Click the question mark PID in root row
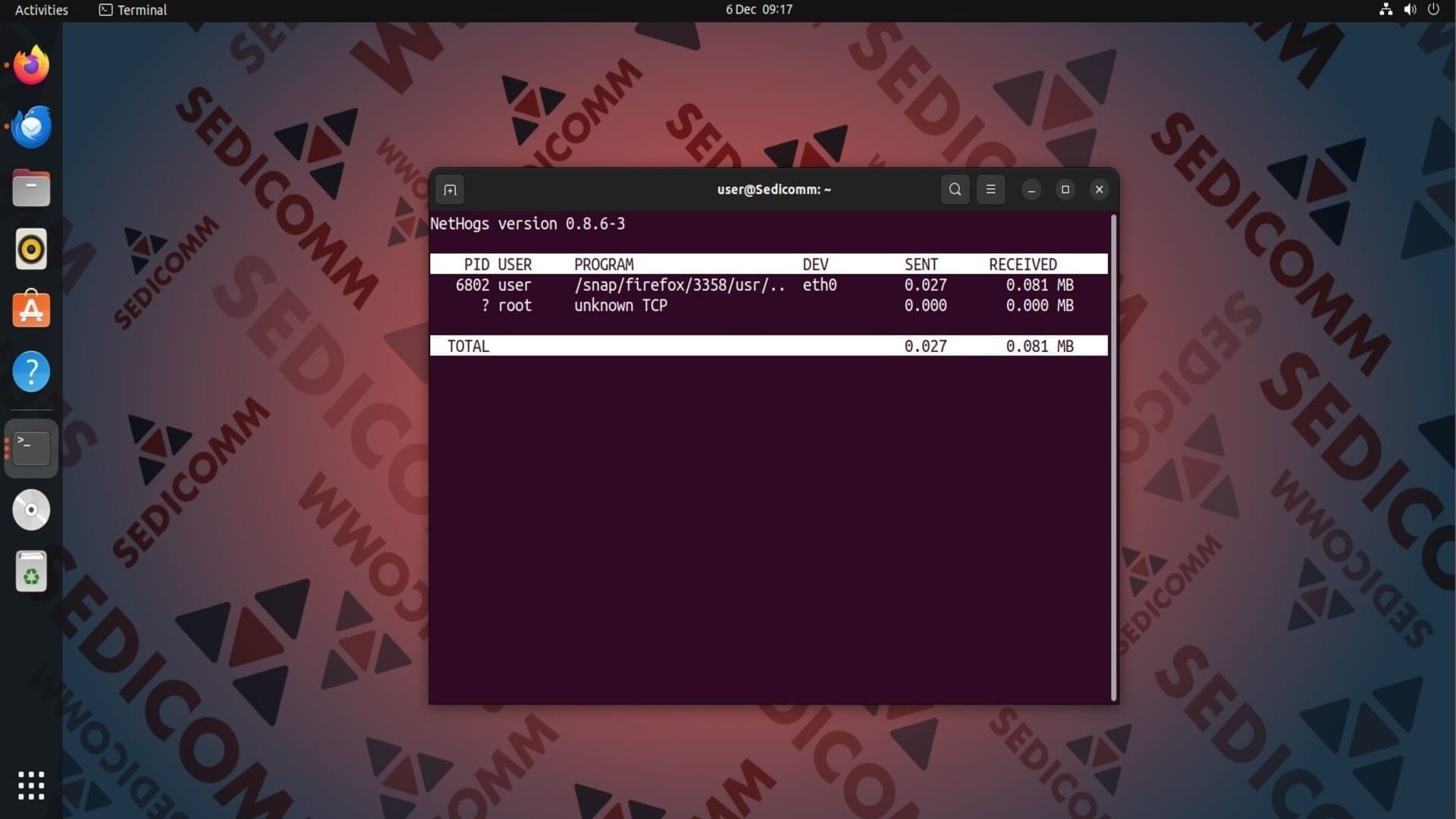The height and width of the screenshot is (819, 1456). [485, 306]
